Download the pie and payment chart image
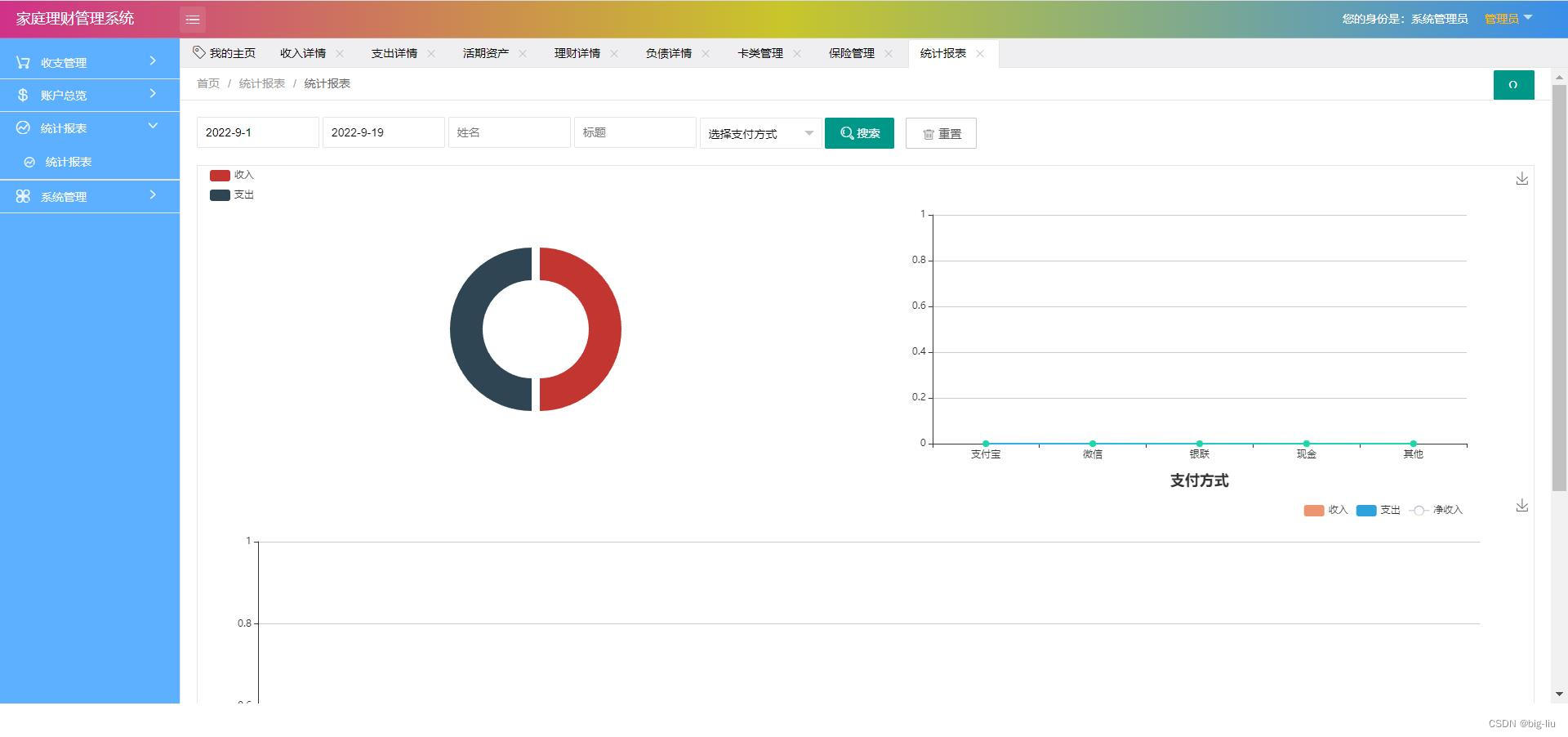 click(x=1521, y=178)
